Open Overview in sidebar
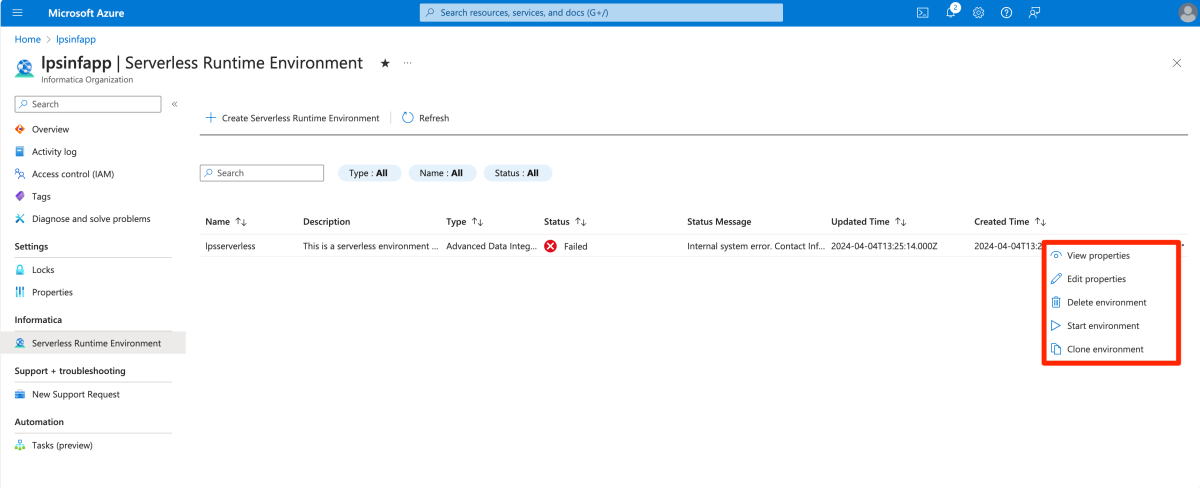 click(x=50, y=129)
